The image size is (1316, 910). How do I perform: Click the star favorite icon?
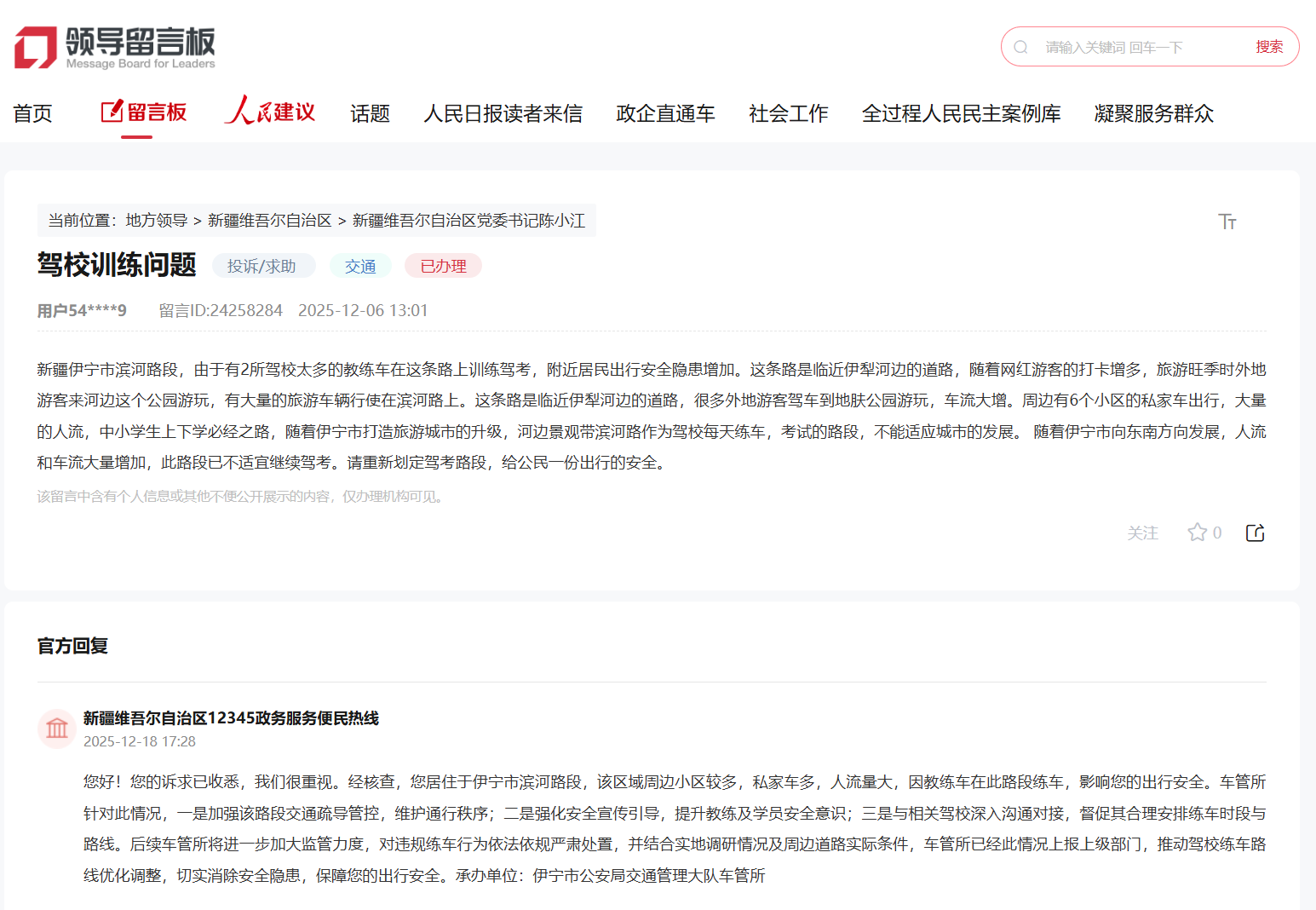click(1197, 533)
